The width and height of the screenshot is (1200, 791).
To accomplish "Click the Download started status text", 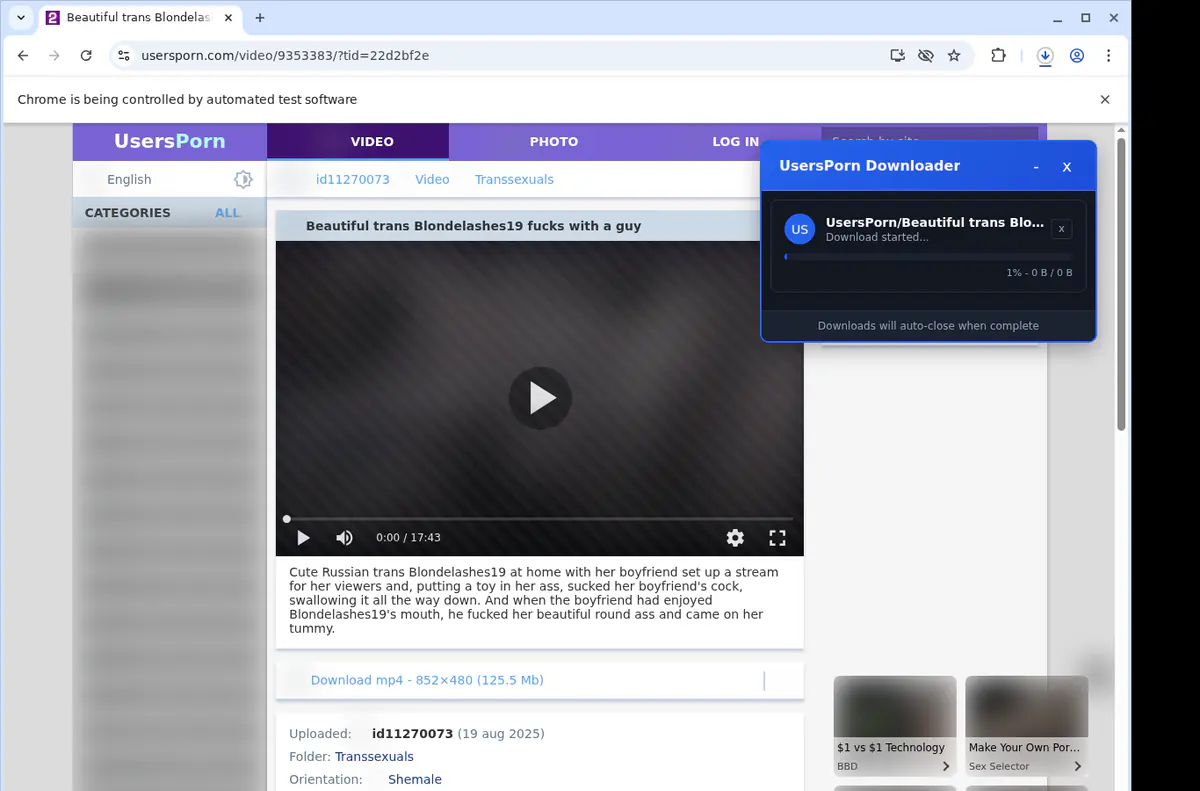I will pos(877,238).
